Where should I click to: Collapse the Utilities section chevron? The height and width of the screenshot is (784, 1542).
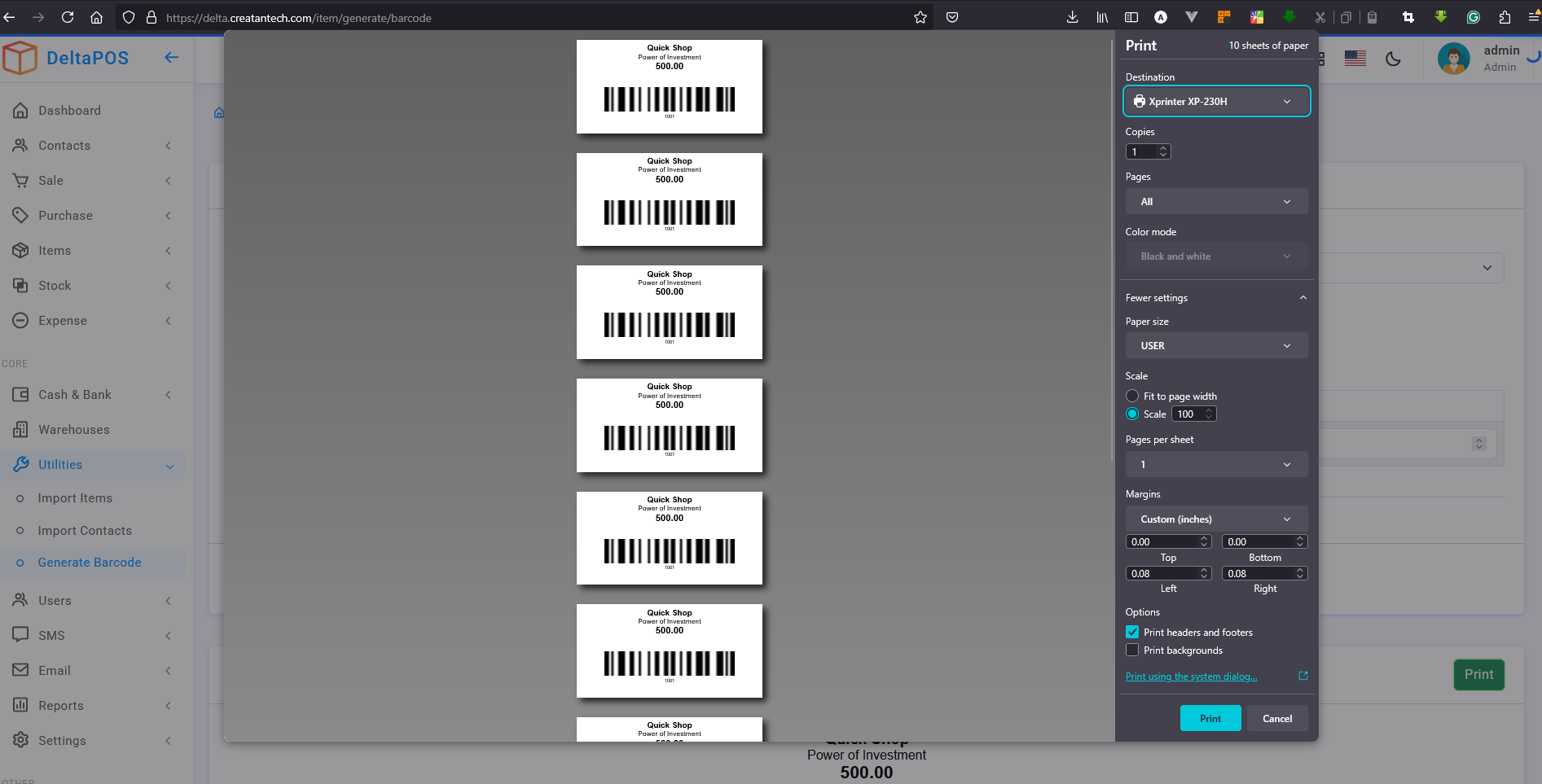pyautogui.click(x=170, y=466)
